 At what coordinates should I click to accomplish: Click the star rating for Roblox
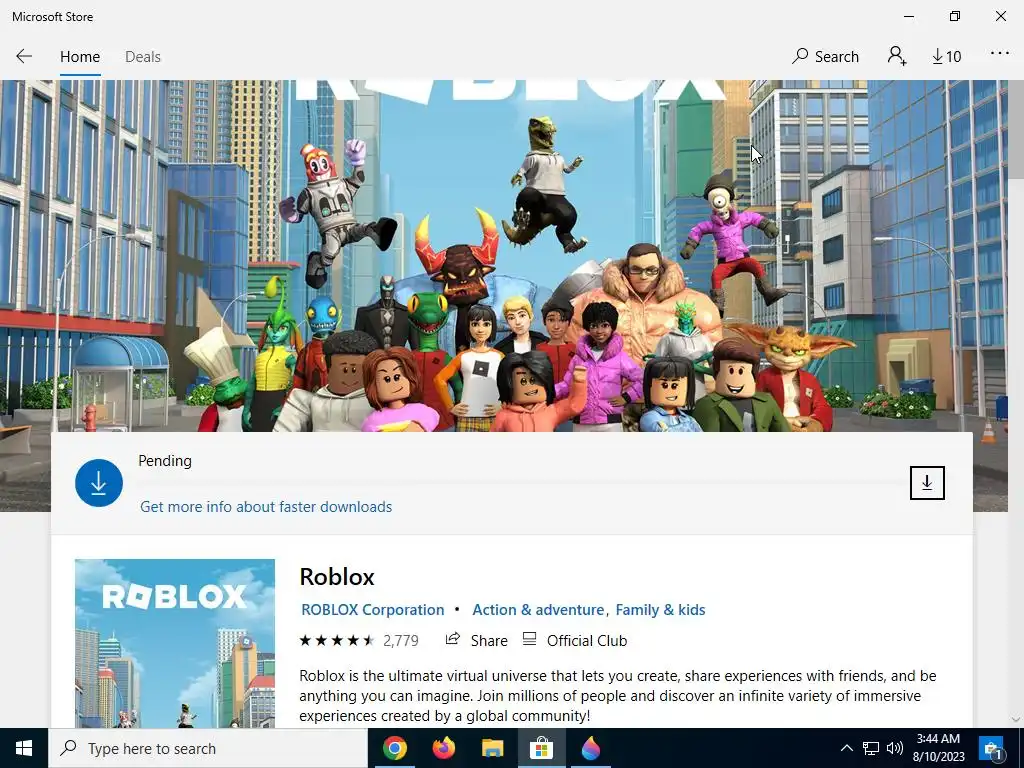336,641
